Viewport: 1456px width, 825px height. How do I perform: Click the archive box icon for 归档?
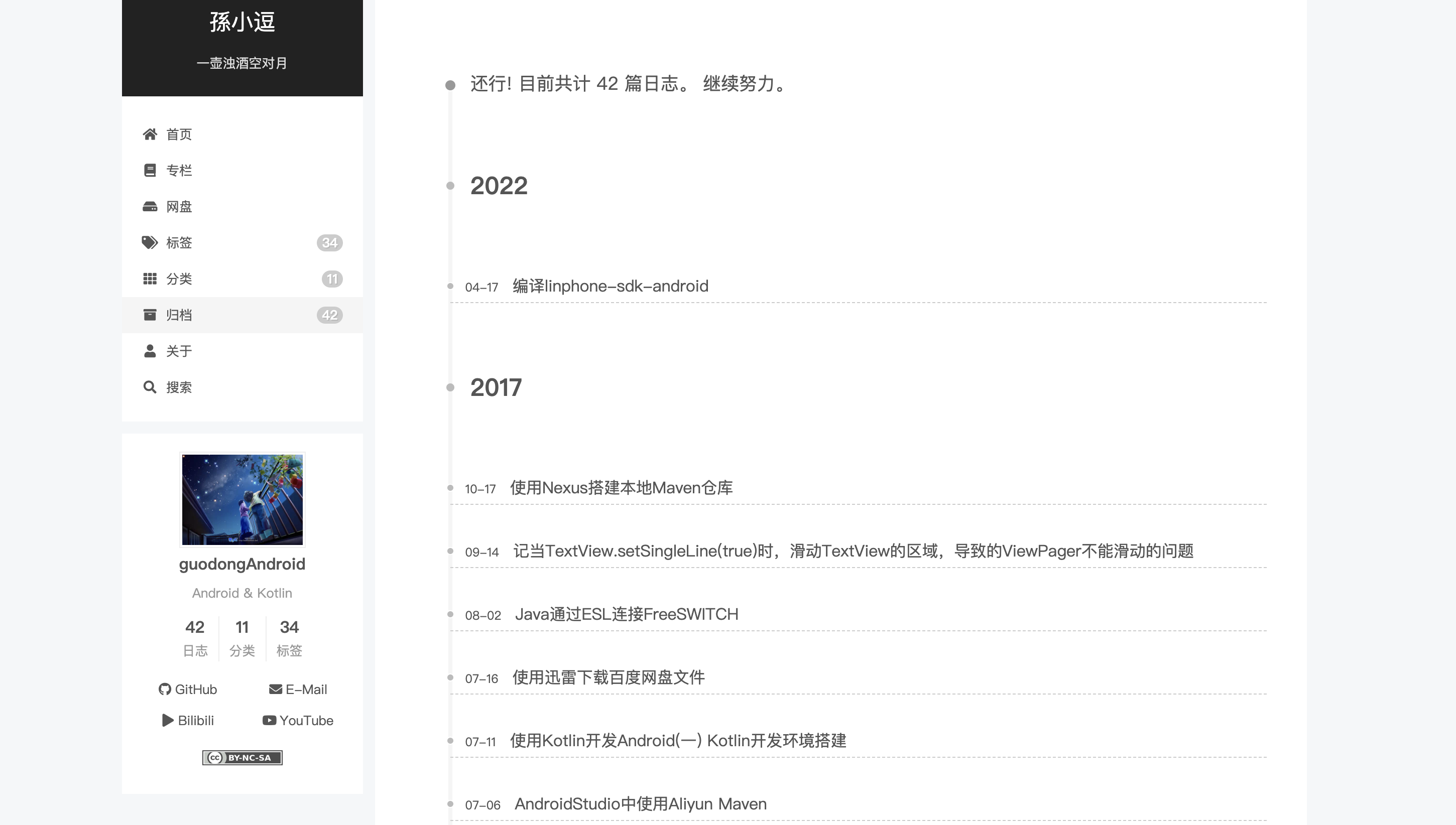[150, 315]
